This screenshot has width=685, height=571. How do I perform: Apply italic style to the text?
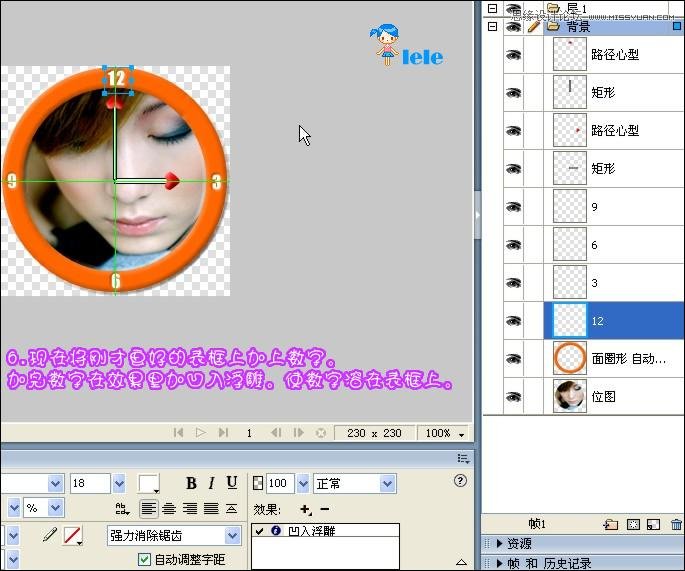pos(212,484)
